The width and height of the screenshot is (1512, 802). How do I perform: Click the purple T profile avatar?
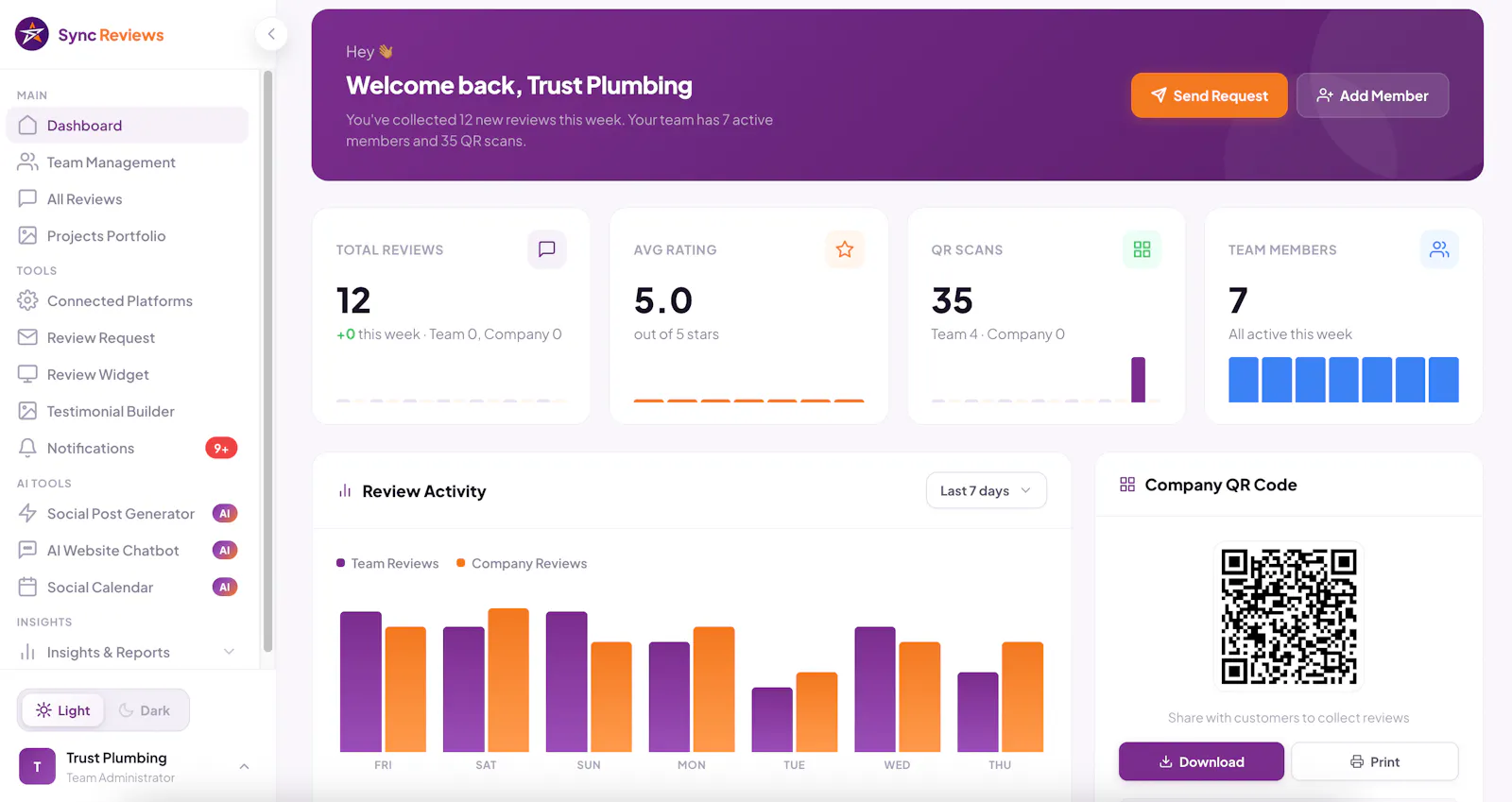tap(37, 766)
